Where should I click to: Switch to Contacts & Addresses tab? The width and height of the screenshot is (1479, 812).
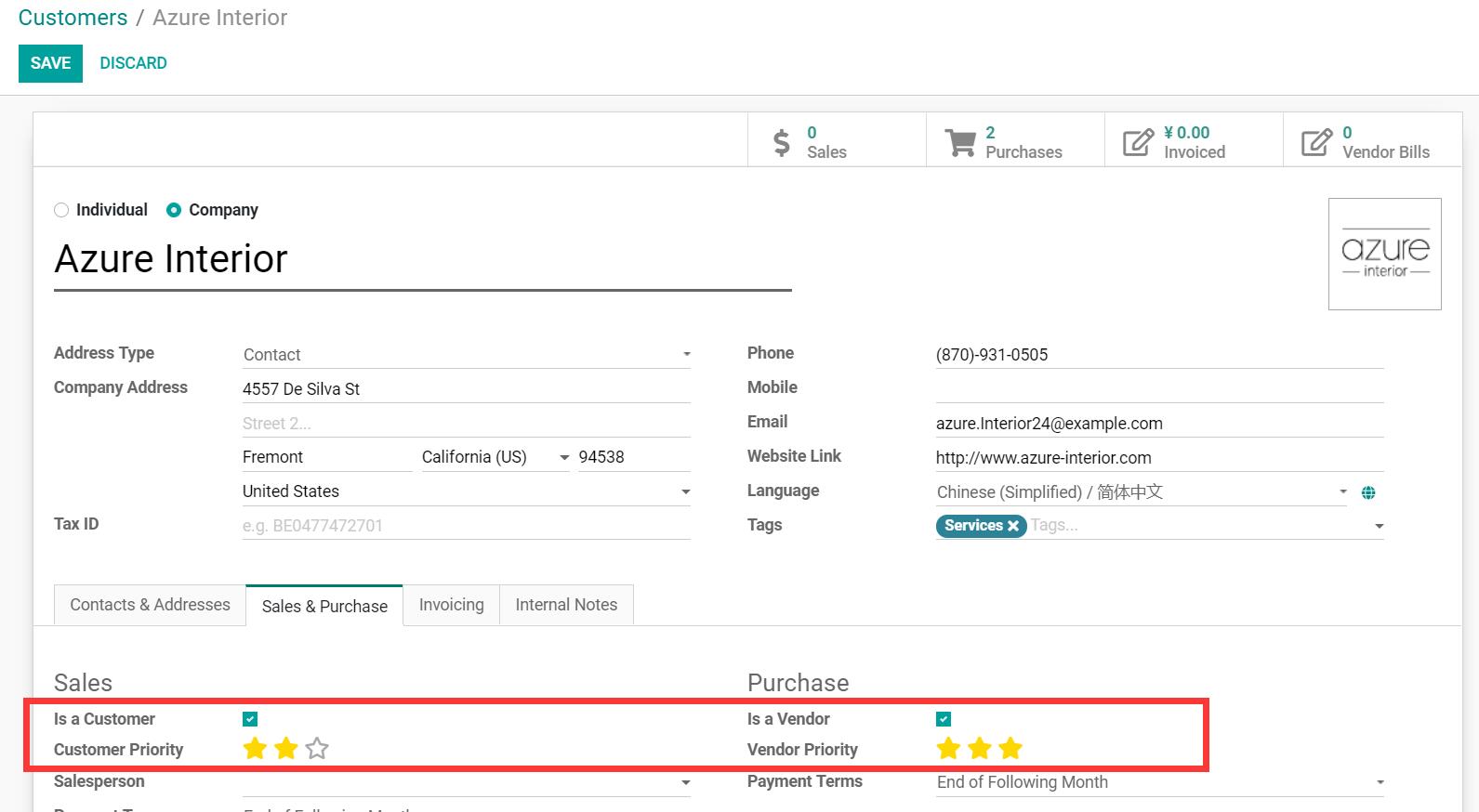[x=150, y=605]
